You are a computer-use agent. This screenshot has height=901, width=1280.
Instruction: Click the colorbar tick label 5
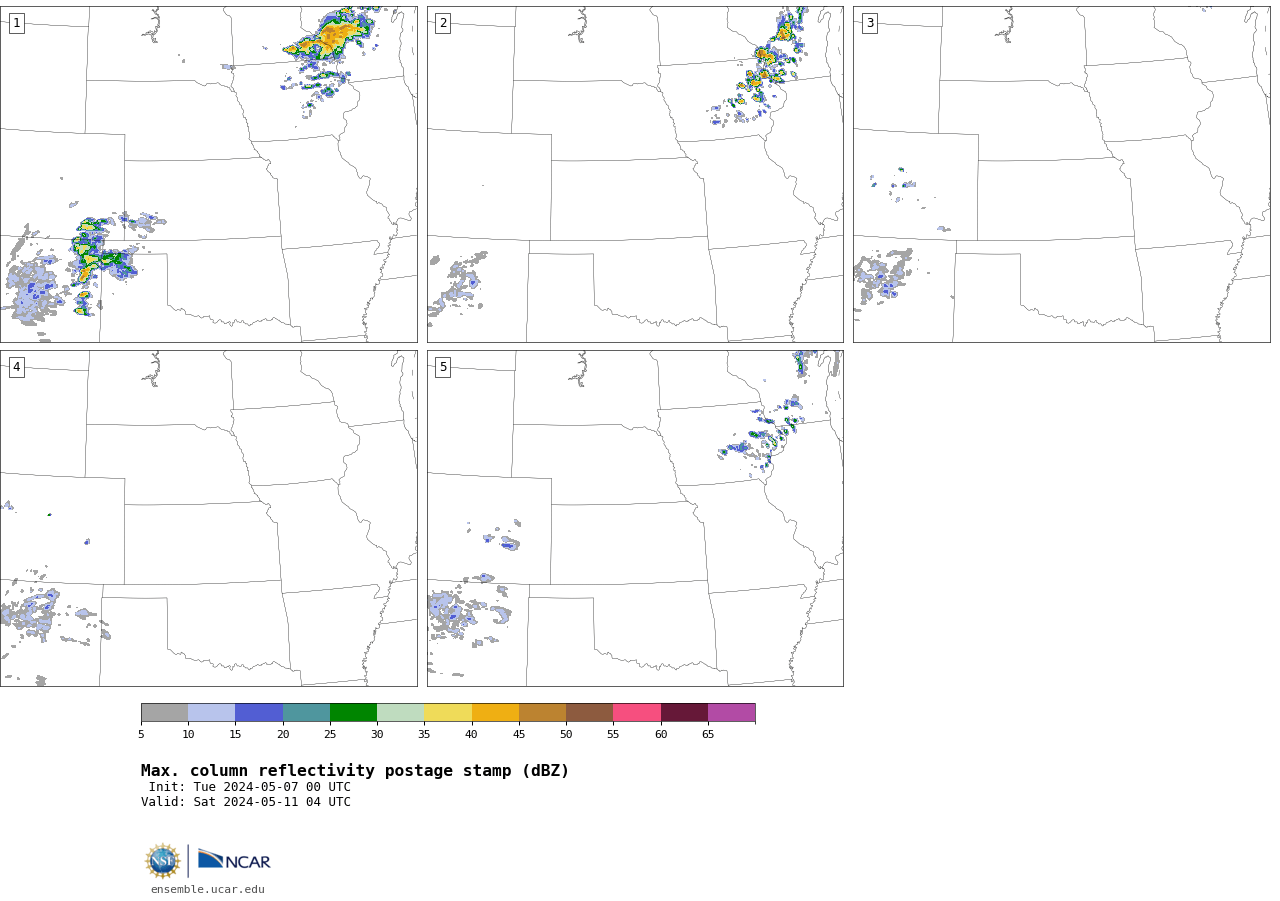tap(141, 735)
